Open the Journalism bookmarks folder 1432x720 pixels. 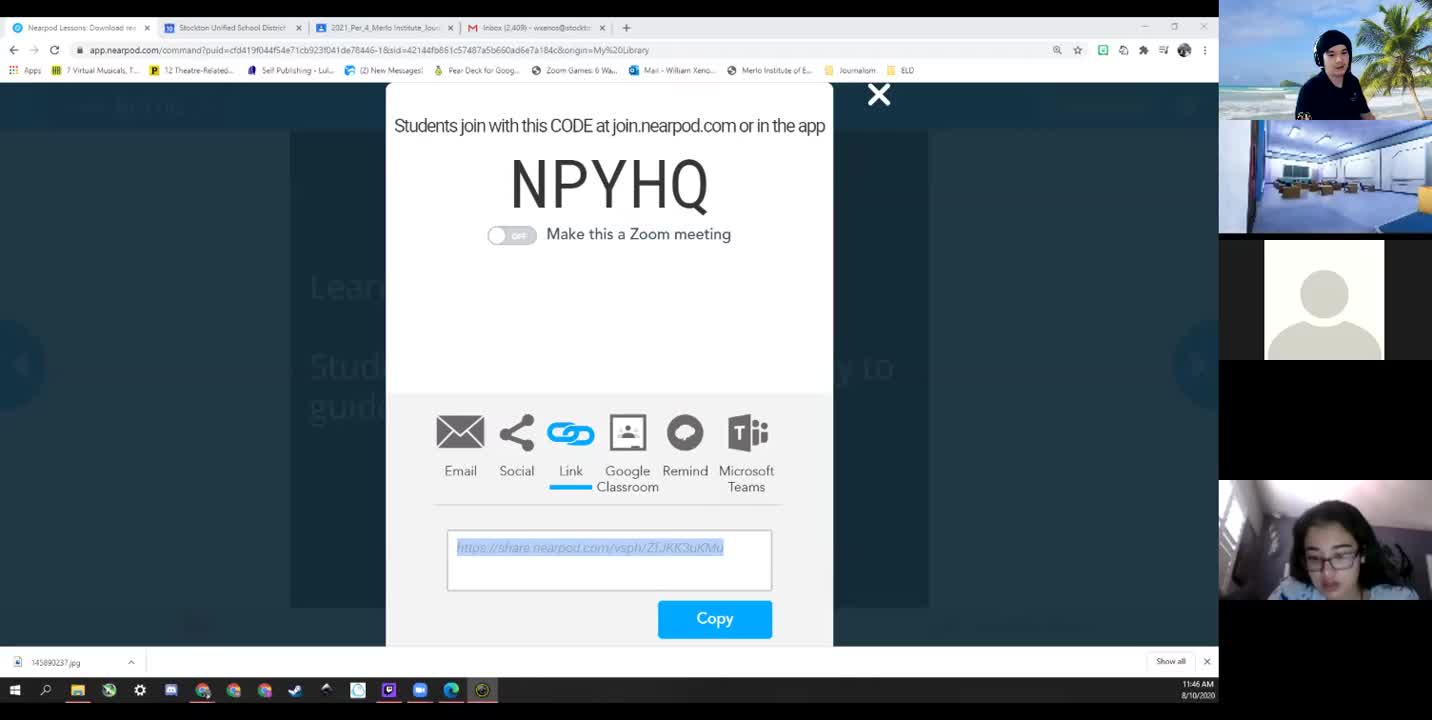point(850,71)
